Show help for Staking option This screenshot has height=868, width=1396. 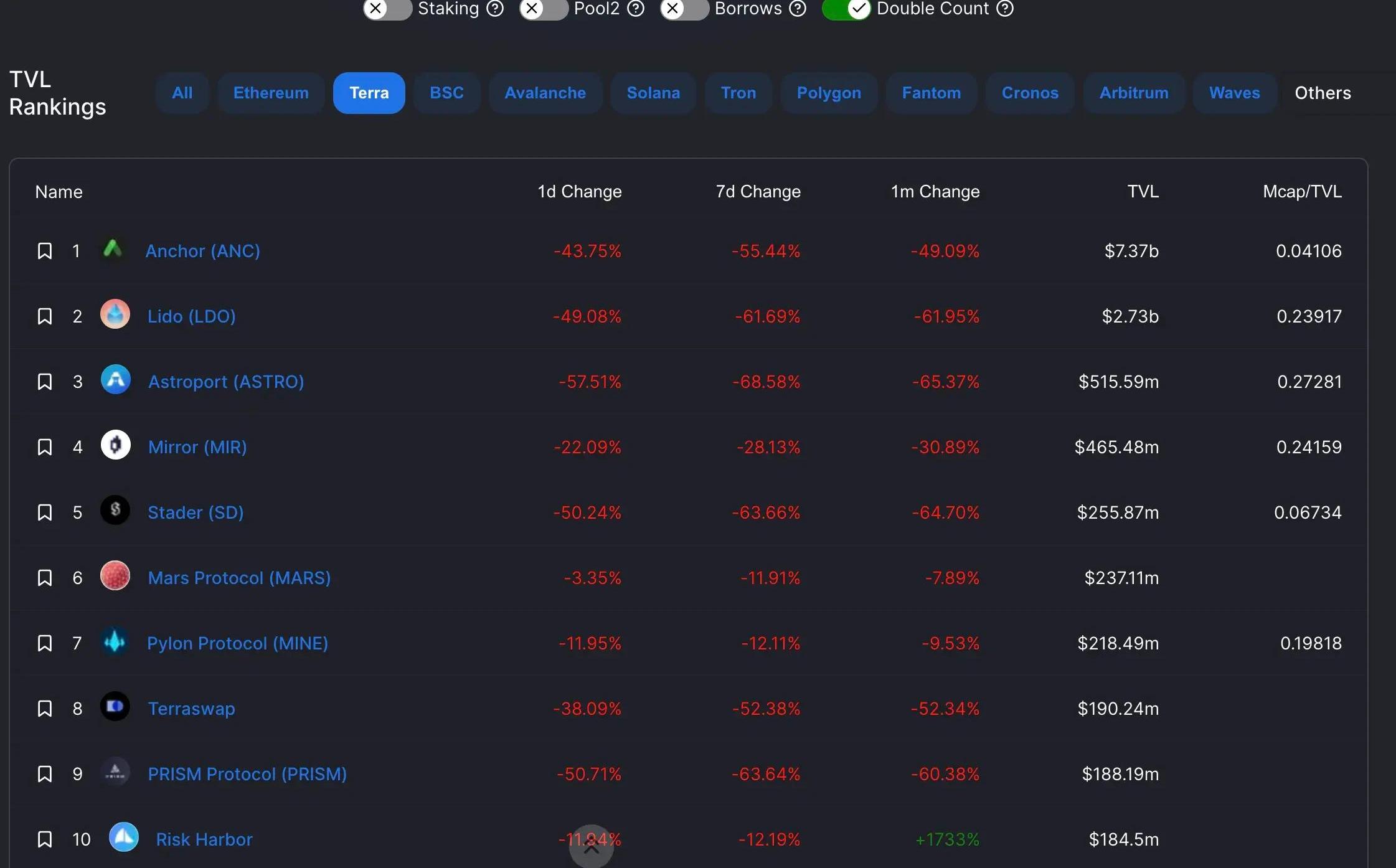495,8
